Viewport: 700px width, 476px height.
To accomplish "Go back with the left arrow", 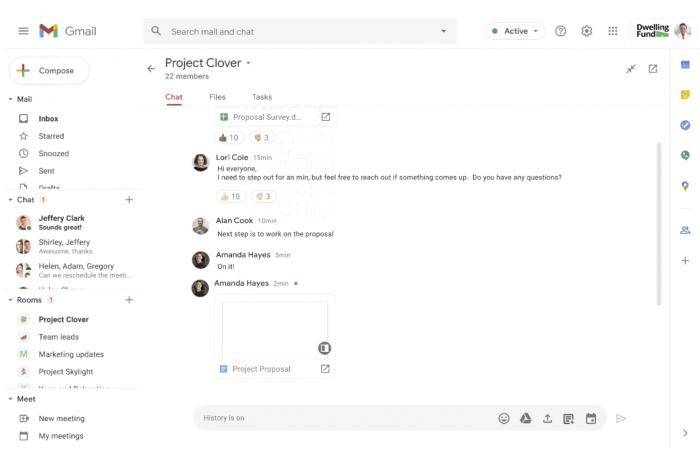I will pyautogui.click(x=151, y=68).
